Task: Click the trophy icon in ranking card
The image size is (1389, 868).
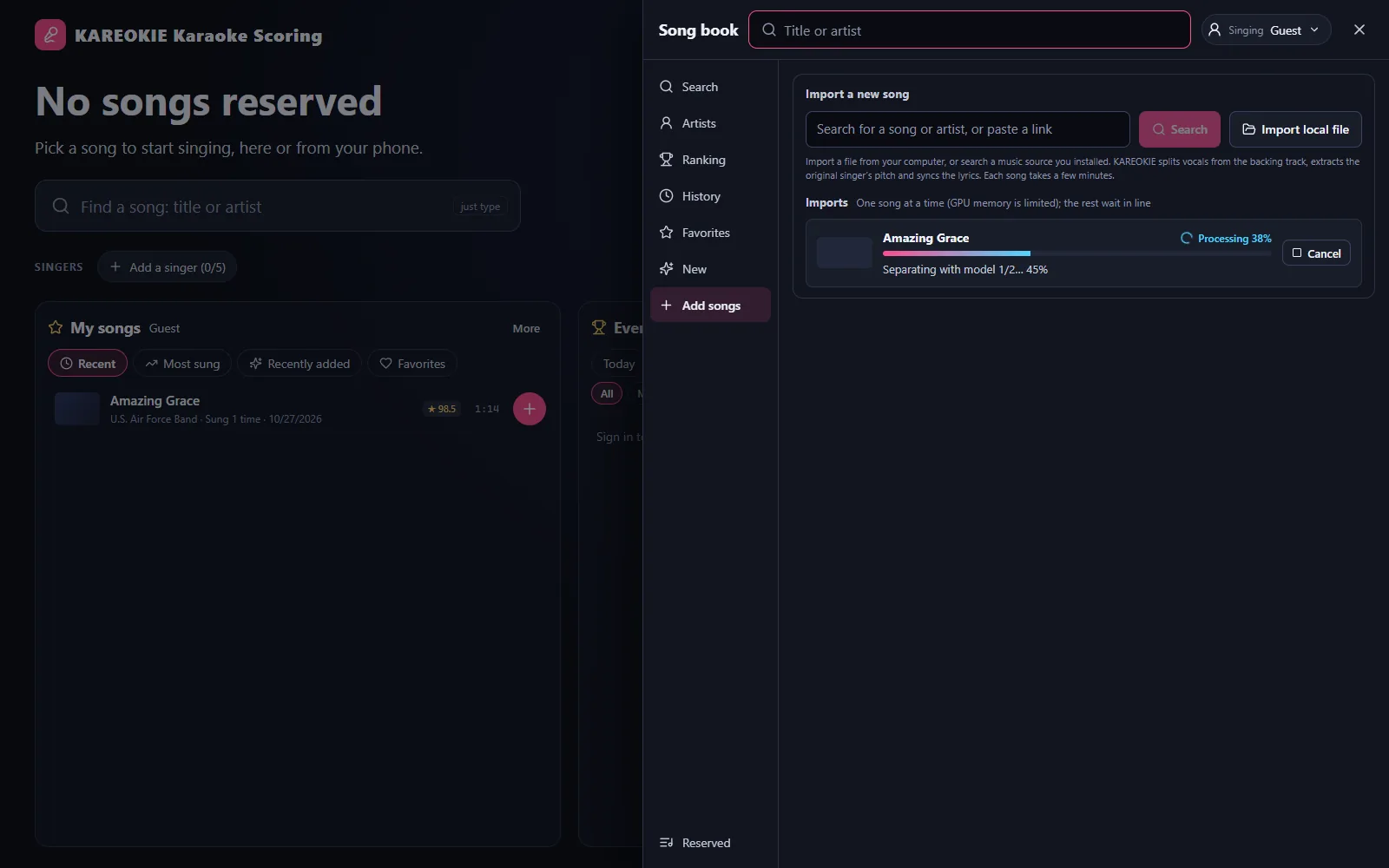Action: tap(599, 327)
